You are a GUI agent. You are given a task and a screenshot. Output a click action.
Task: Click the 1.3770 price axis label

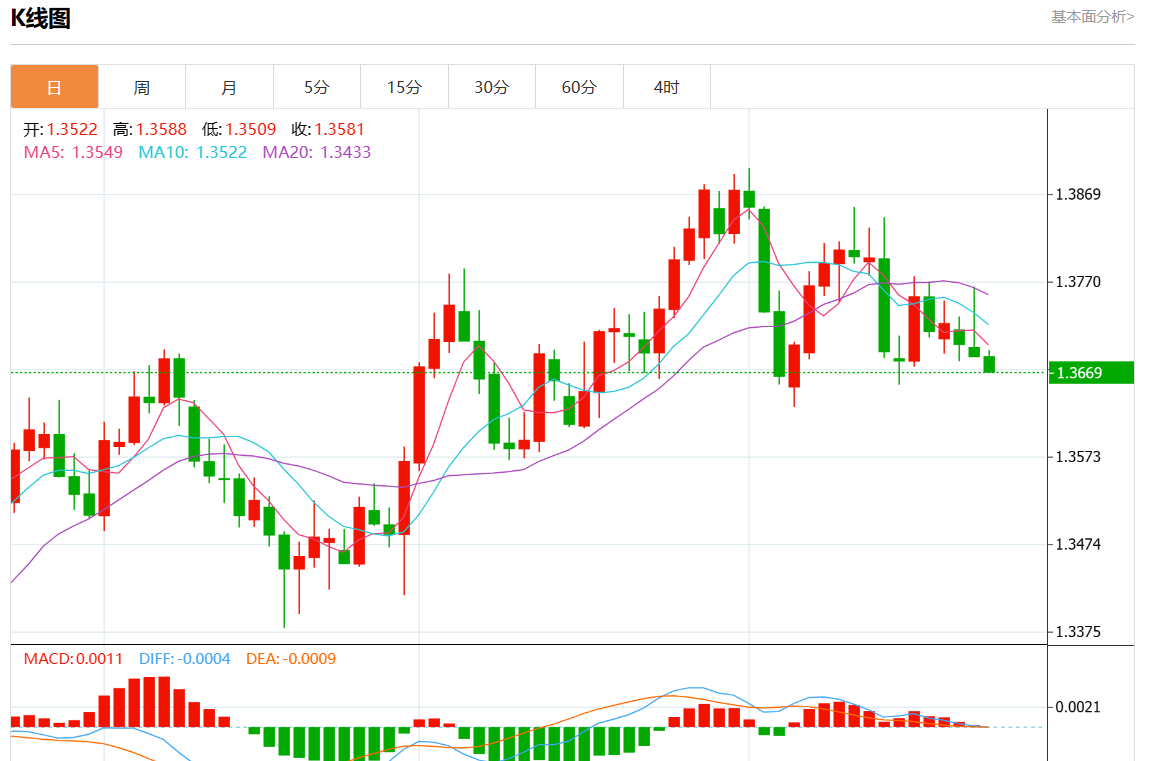1078,282
